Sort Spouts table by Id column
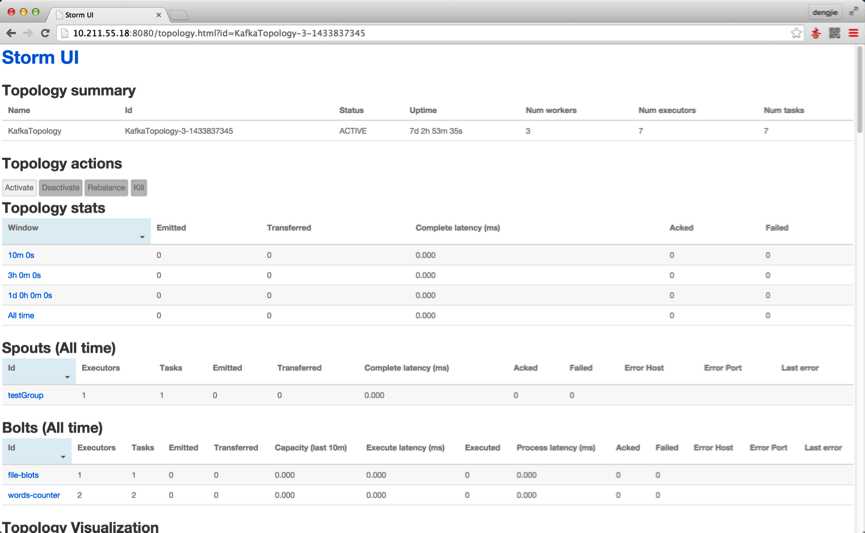The width and height of the screenshot is (865, 533). (39, 371)
